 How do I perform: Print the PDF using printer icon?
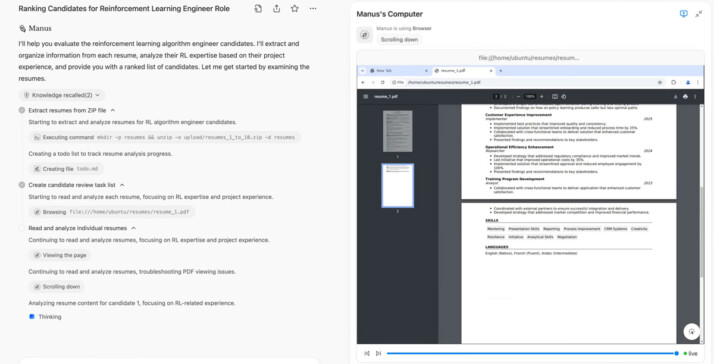click(x=685, y=97)
